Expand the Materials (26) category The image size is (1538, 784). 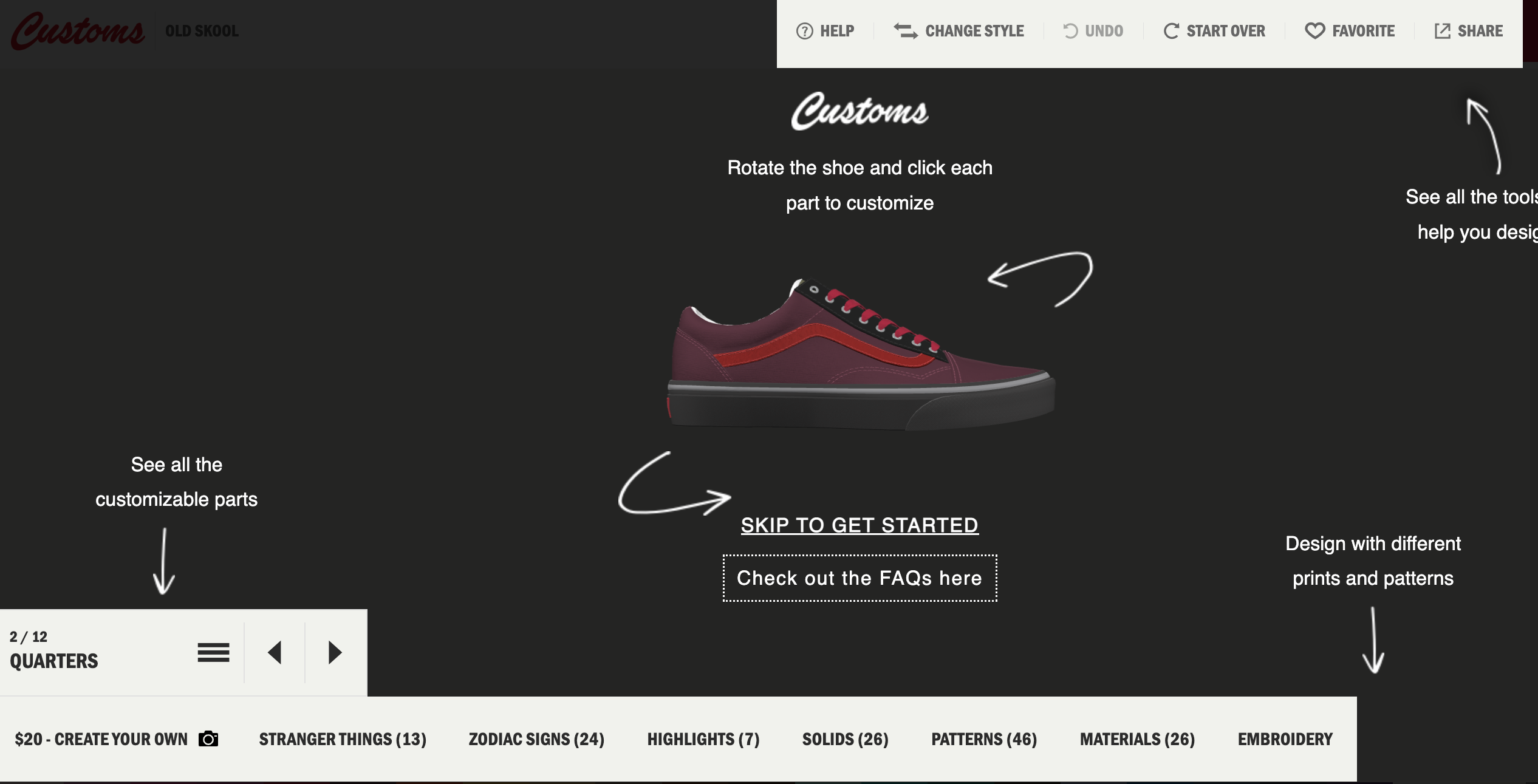click(x=1137, y=739)
